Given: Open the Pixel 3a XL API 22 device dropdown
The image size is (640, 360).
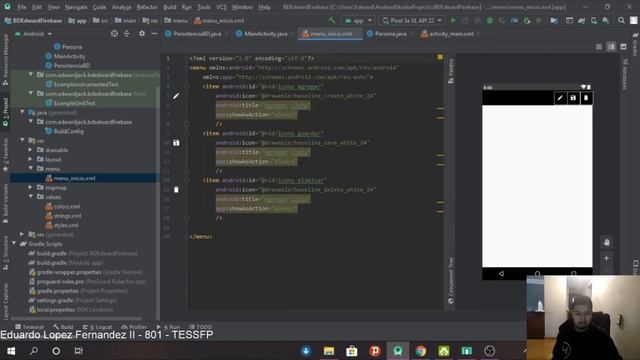Looking at the screenshot, I should coord(412,20).
